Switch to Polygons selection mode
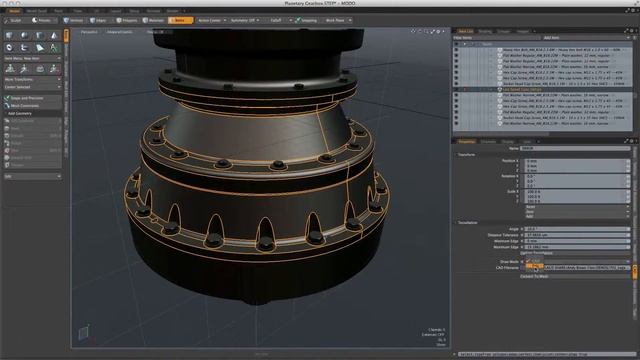 click(x=127, y=20)
